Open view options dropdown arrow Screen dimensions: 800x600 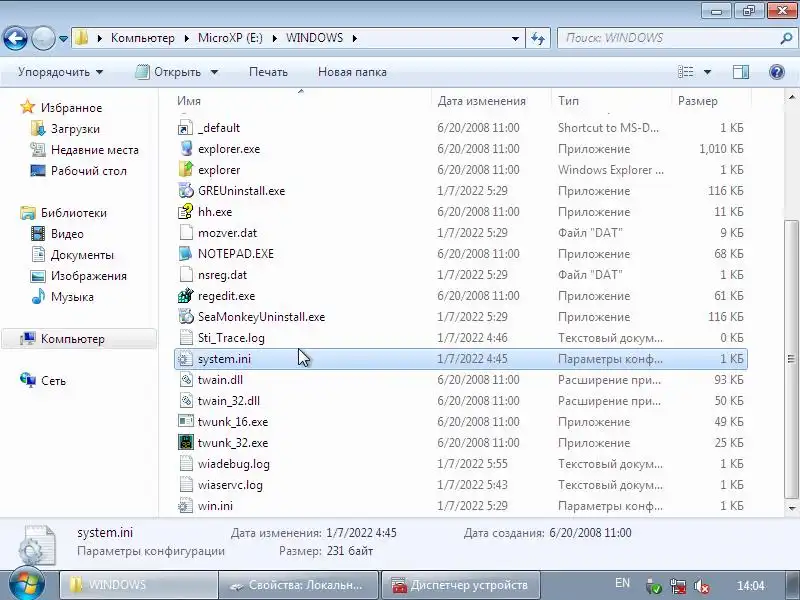pyautogui.click(x=707, y=72)
